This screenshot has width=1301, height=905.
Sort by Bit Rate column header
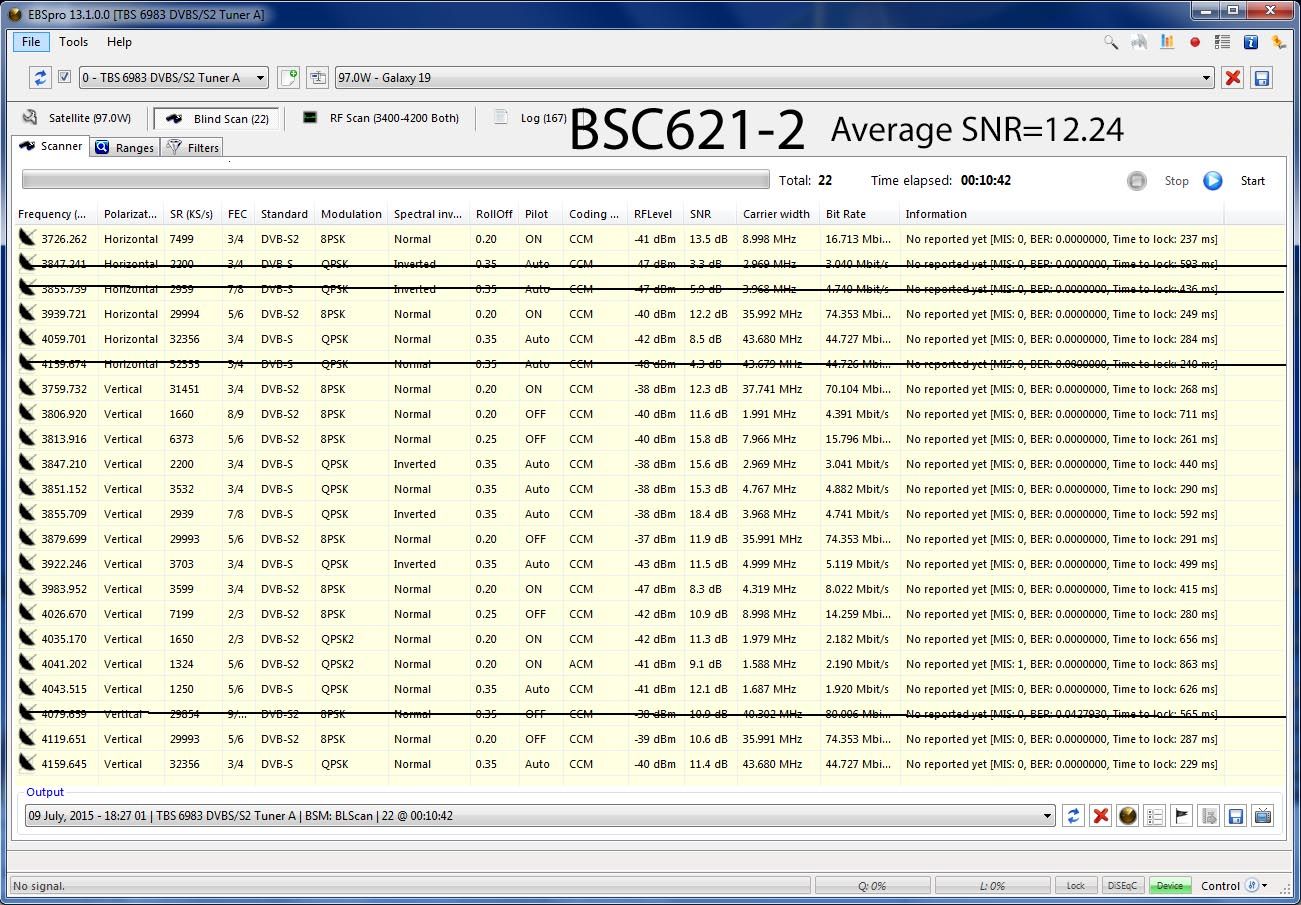858,214
